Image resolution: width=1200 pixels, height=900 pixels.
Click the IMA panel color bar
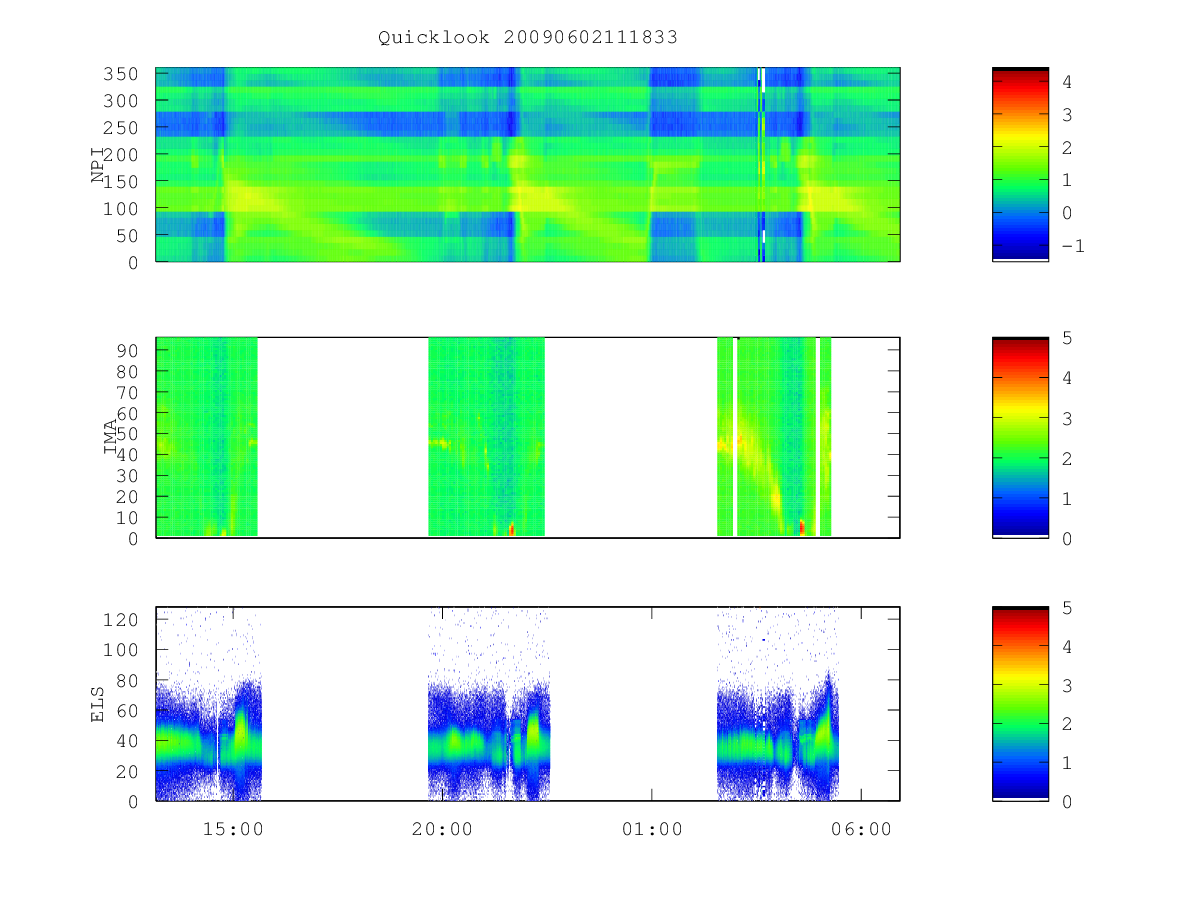coord(1020,437)
